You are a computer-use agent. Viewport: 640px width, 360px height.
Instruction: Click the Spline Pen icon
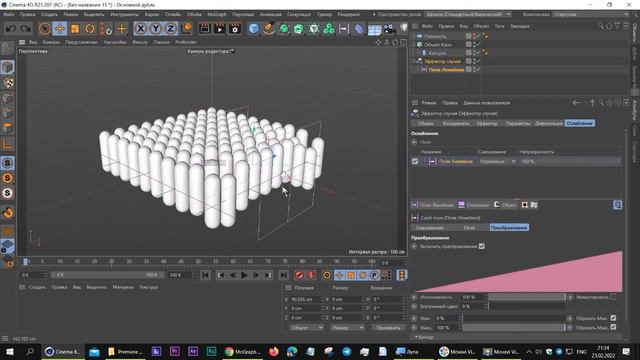point(269,29)
